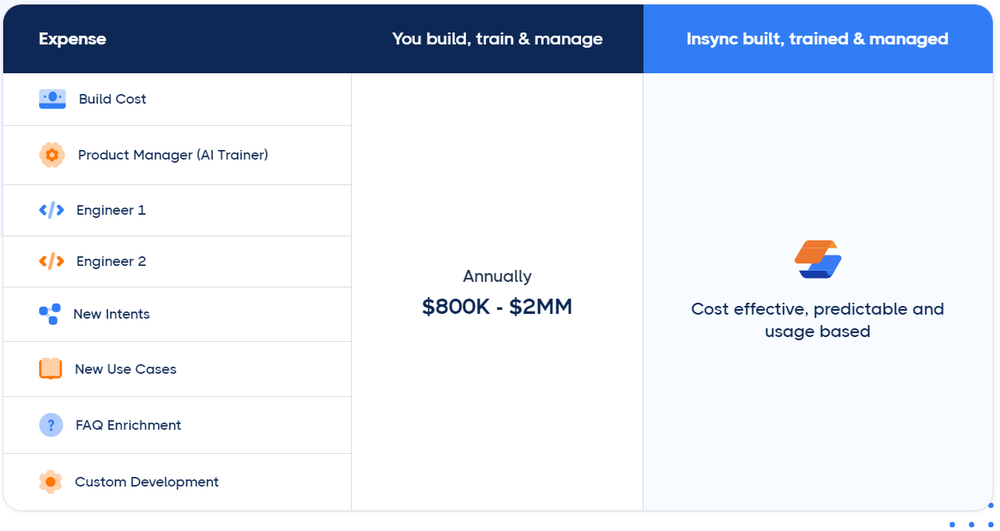Click the three dots at bottom right

click(971, 525)
